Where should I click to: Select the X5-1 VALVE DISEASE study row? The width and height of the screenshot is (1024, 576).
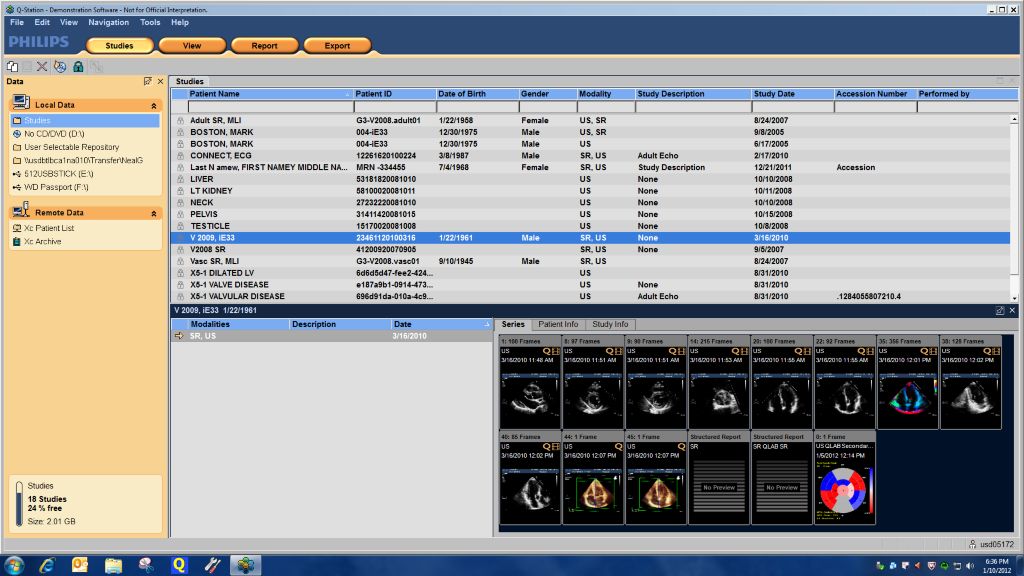(x=590, y=285)
